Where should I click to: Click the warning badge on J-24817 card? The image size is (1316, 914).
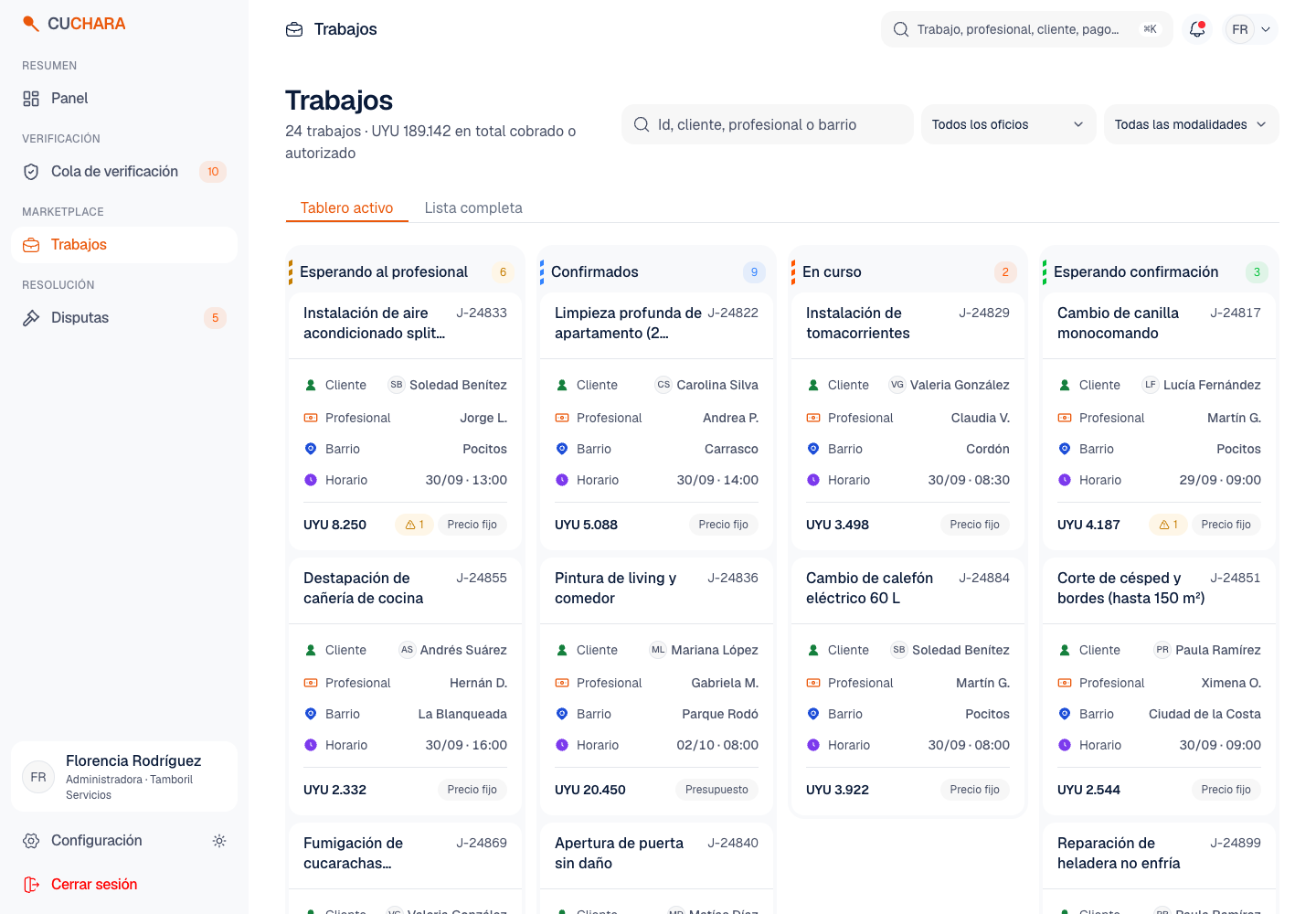point(1168,525)
